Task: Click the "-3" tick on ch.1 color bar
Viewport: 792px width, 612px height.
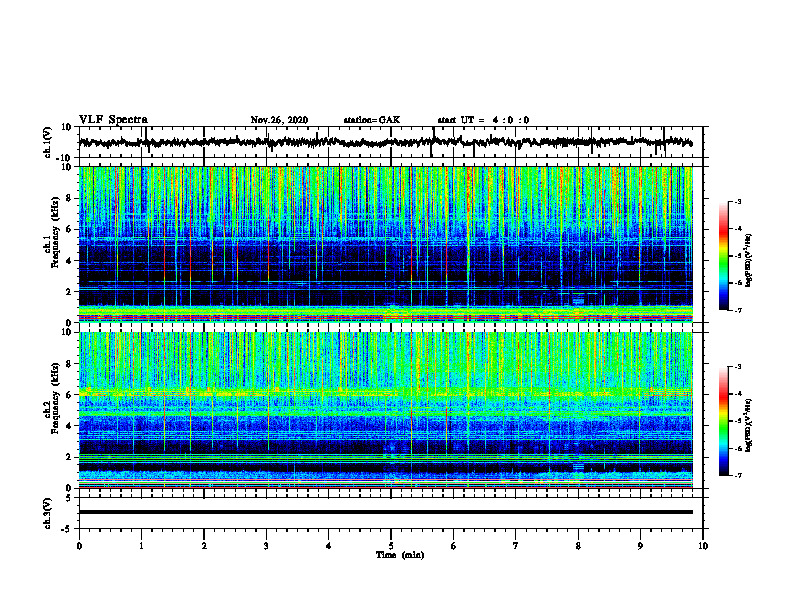Action: (x=738, y=201)
